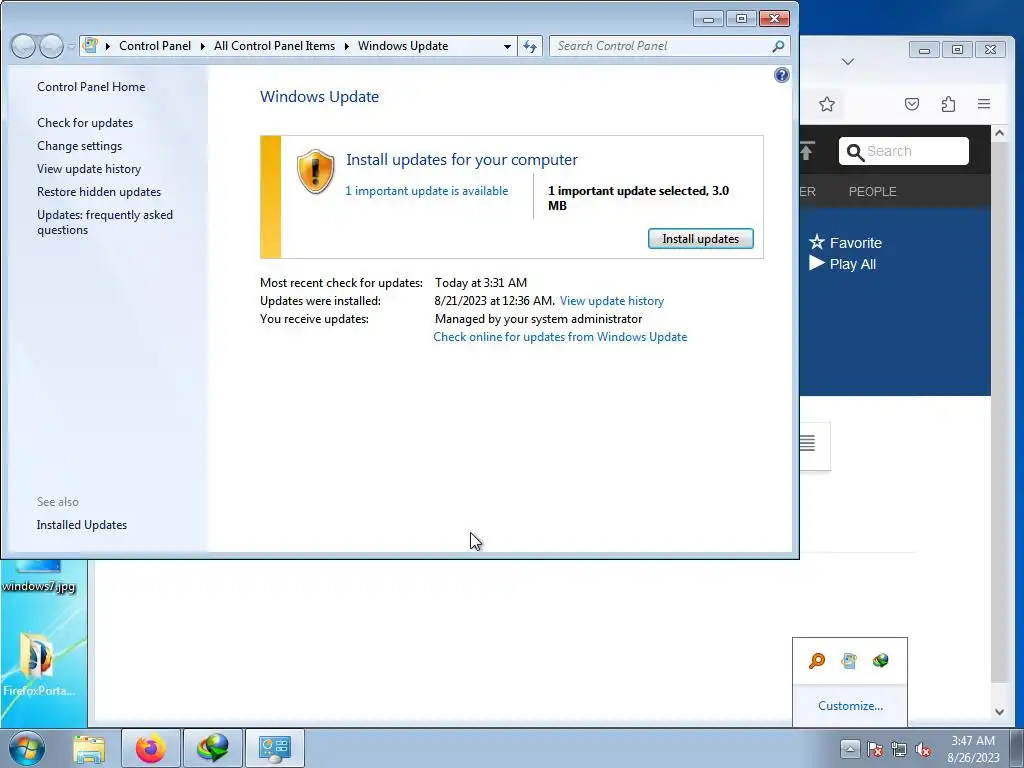
Task: Click the Forward navigation arrow in Control Panel
Action: pos(51,46)
